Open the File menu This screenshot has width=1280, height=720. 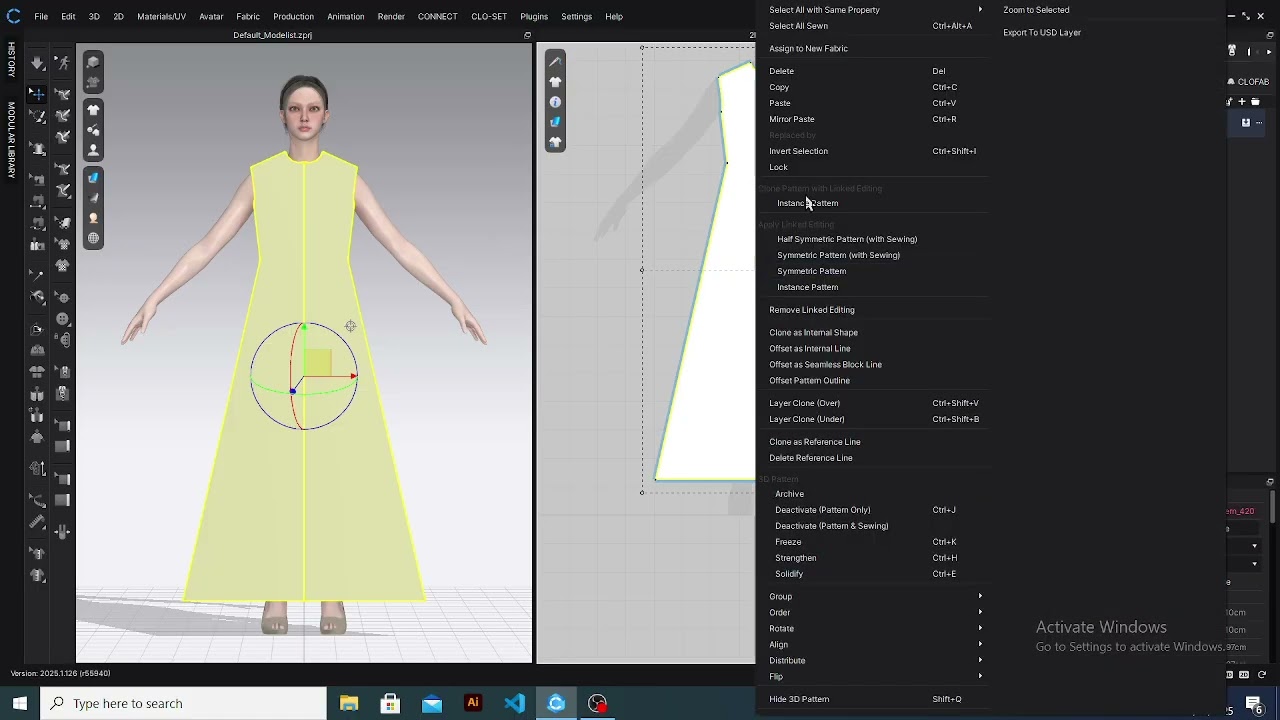[41, 17]
